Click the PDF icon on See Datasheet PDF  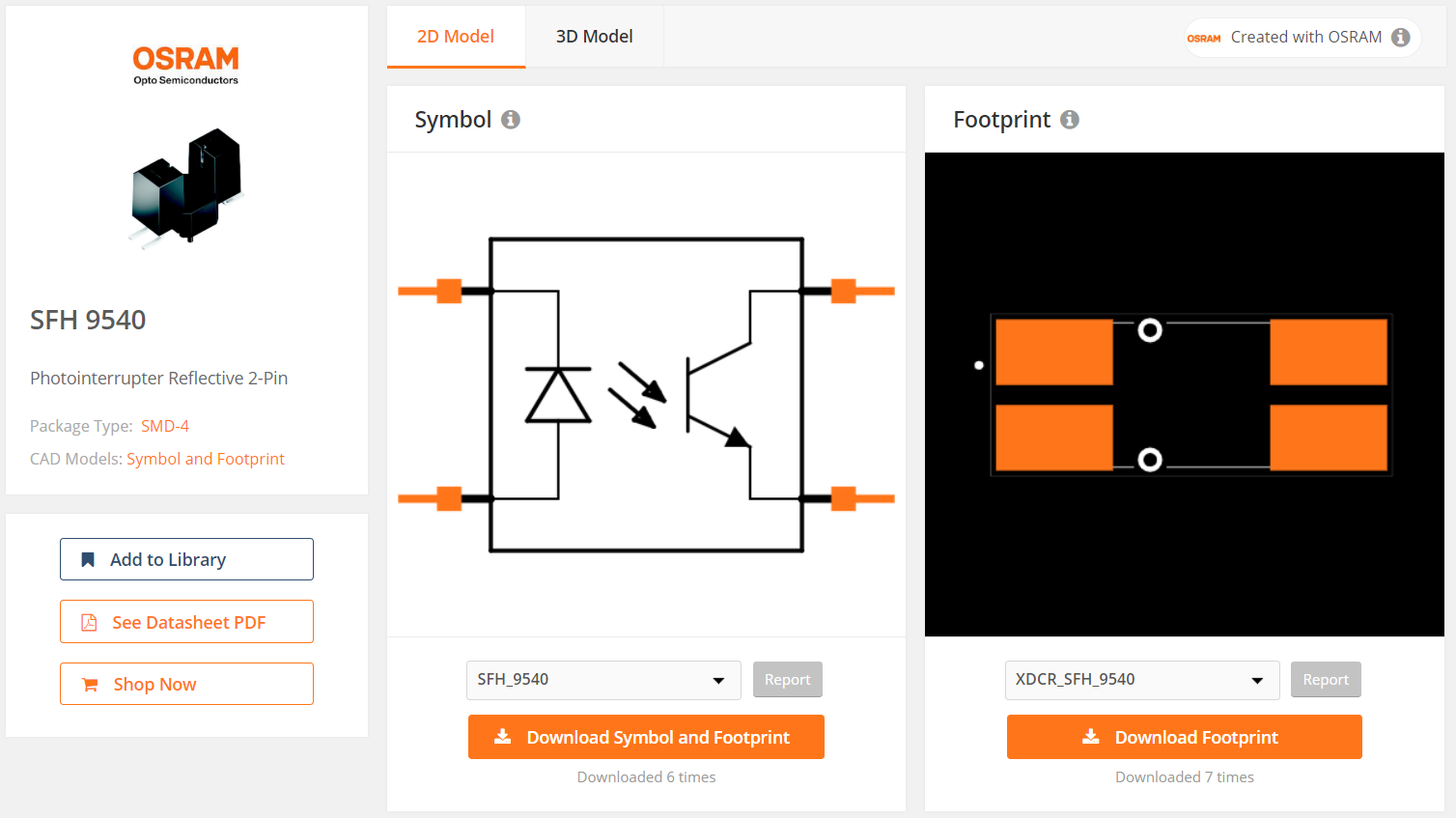pyautogui.click(x=89, y=621)
